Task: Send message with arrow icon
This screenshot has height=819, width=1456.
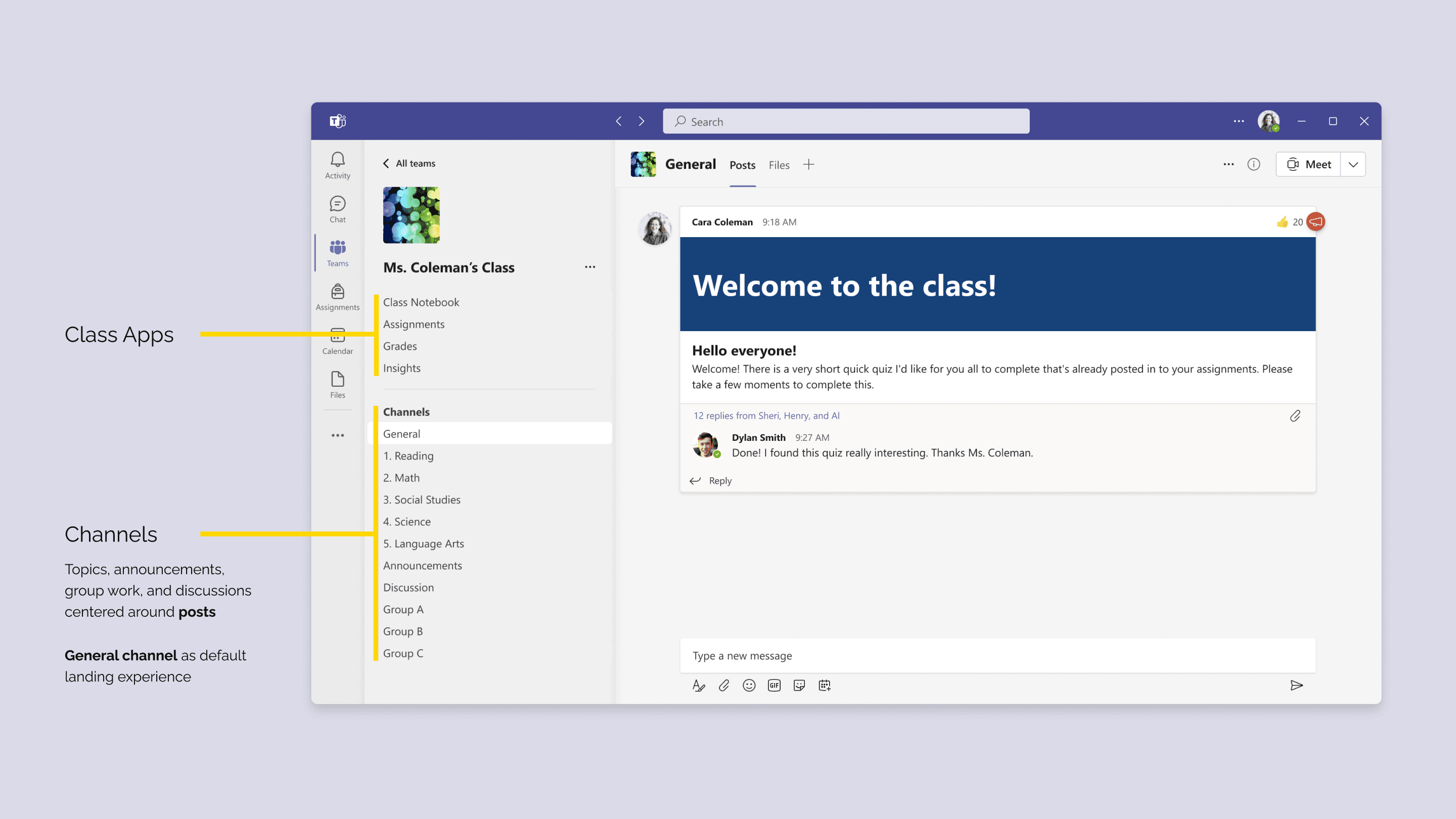Action: [x=1297, y=686]
